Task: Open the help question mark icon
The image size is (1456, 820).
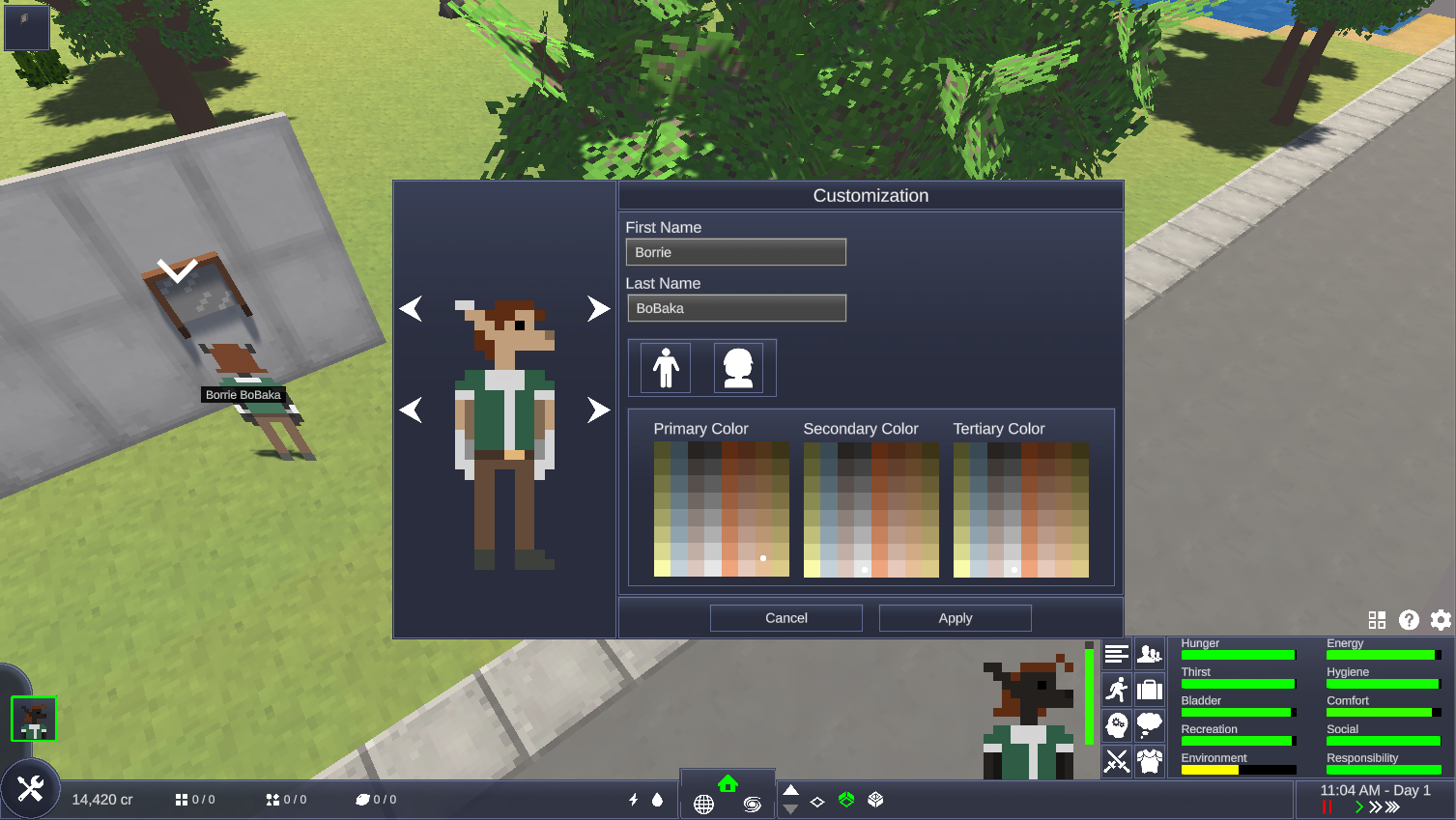Action: [1409, 620]
